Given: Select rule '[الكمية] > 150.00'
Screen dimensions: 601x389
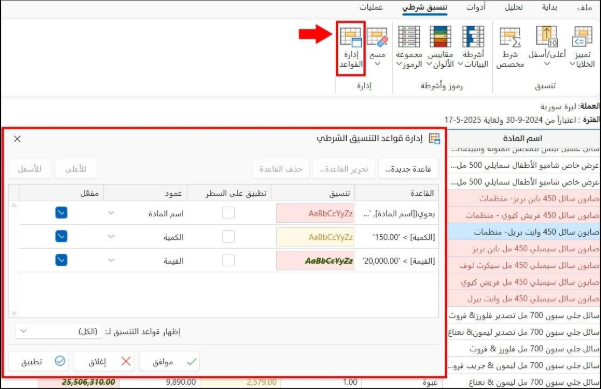Looking at the screenshot, I should pyautogui.click(x=404, y=237).
